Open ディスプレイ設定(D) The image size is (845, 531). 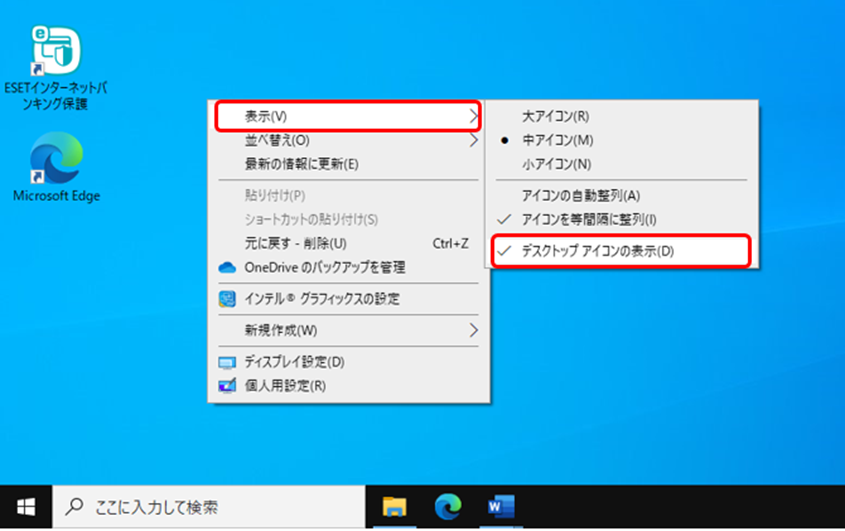click(x=349, y=362)
